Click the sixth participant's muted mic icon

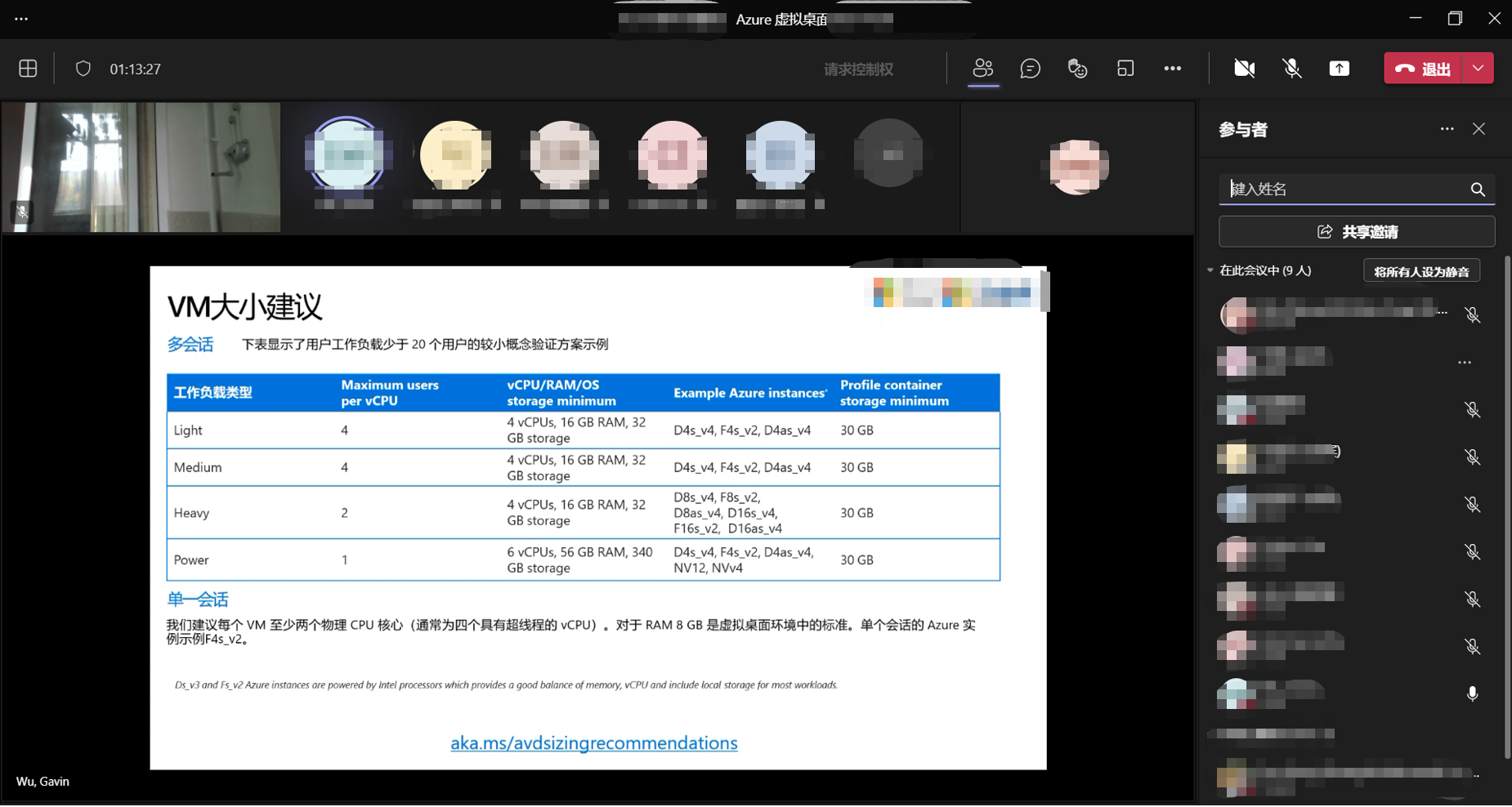pyautogui.click(x=1473, y=552)
